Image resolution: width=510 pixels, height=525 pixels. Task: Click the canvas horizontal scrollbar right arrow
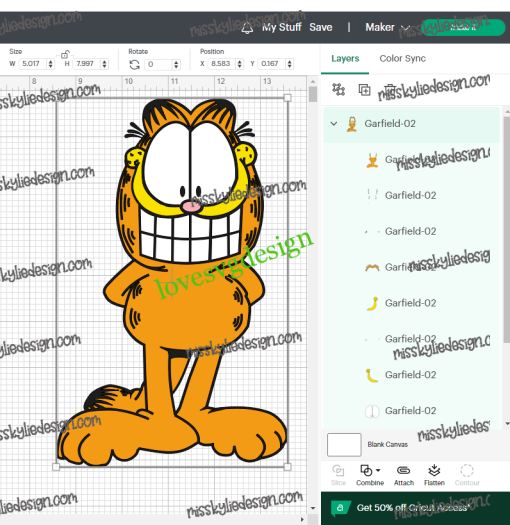[302, 519]
